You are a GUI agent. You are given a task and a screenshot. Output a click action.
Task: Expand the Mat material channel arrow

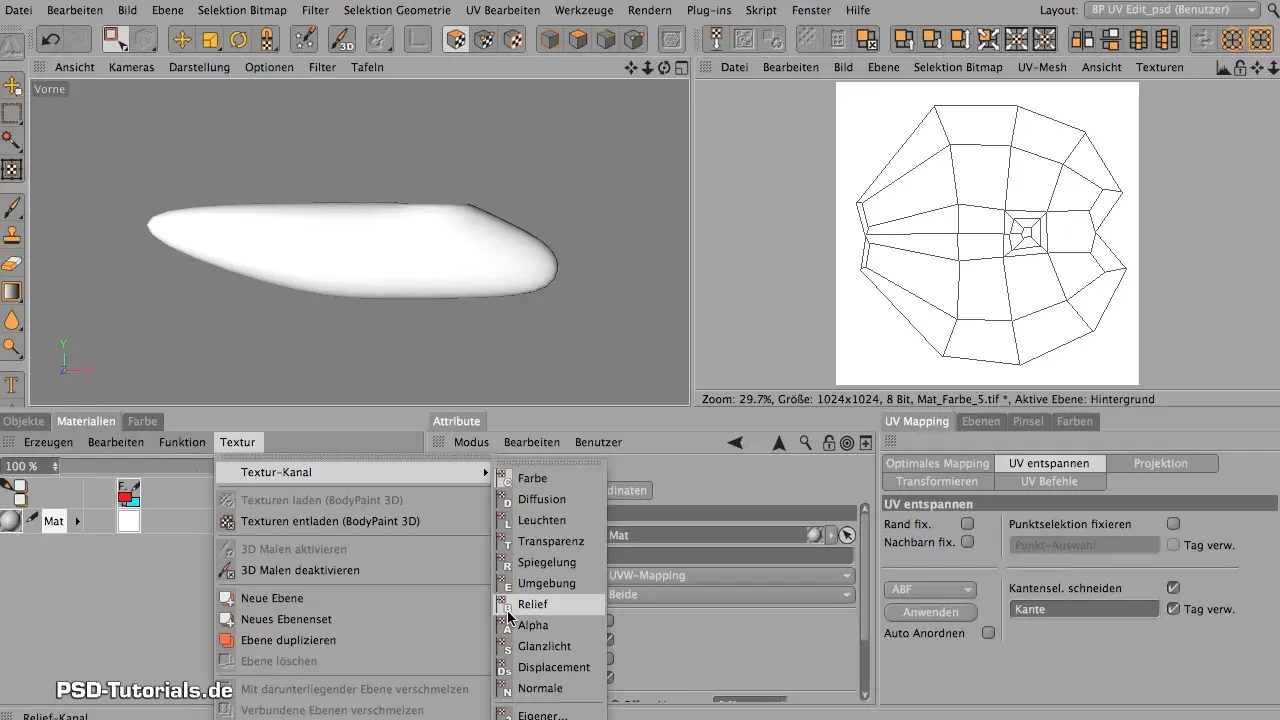click(77, 521)
